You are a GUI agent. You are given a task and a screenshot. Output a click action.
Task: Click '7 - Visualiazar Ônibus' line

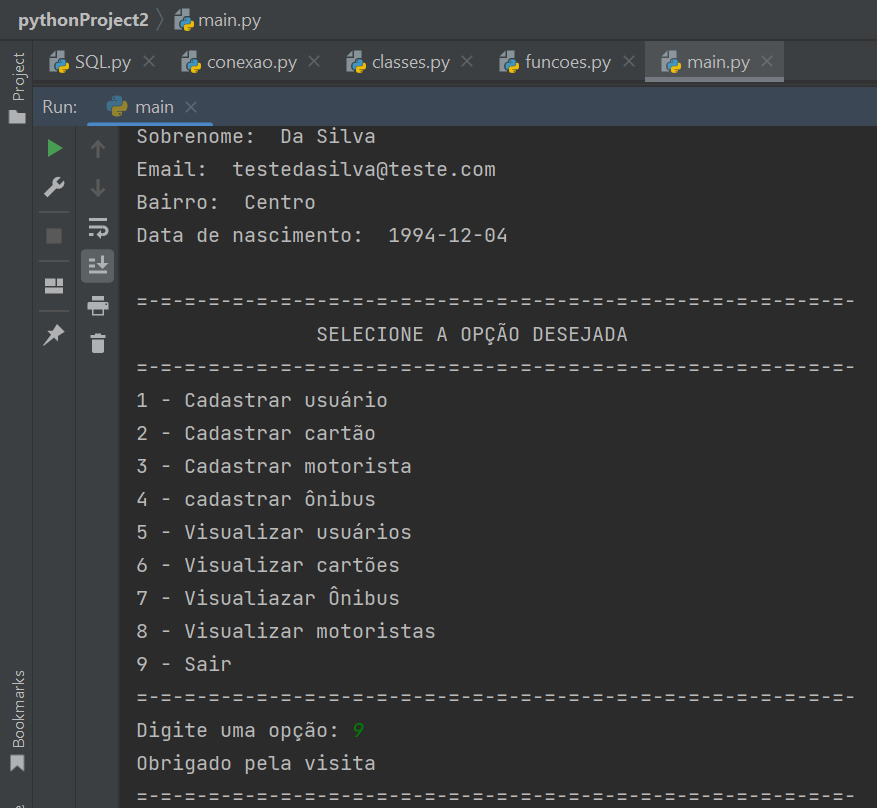[268, 598]
